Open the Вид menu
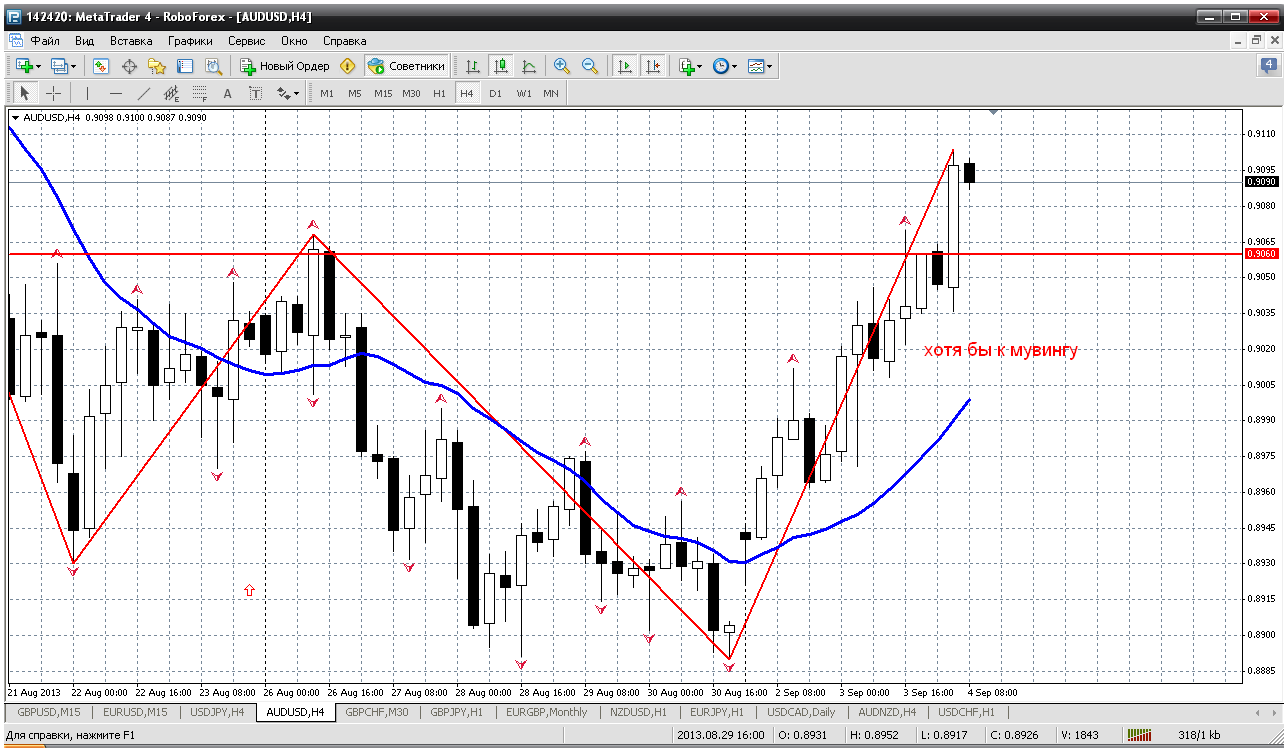This screenshot has height=748, width=1288. click(x=85, y=41)
